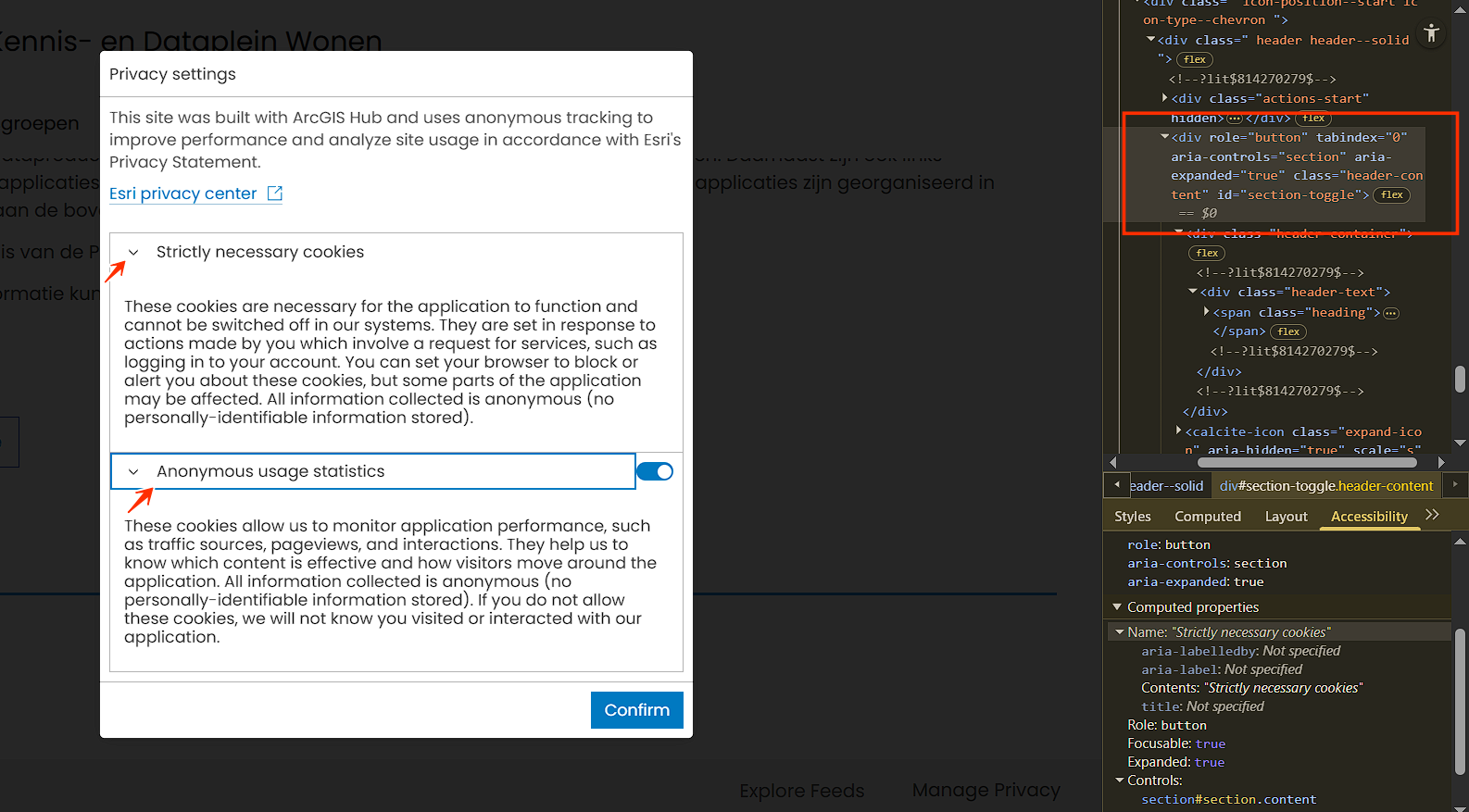Screen dimensions: 1469x812
Task: Click the external link icon beside Esri privacy center
Action: click(275, 194)
